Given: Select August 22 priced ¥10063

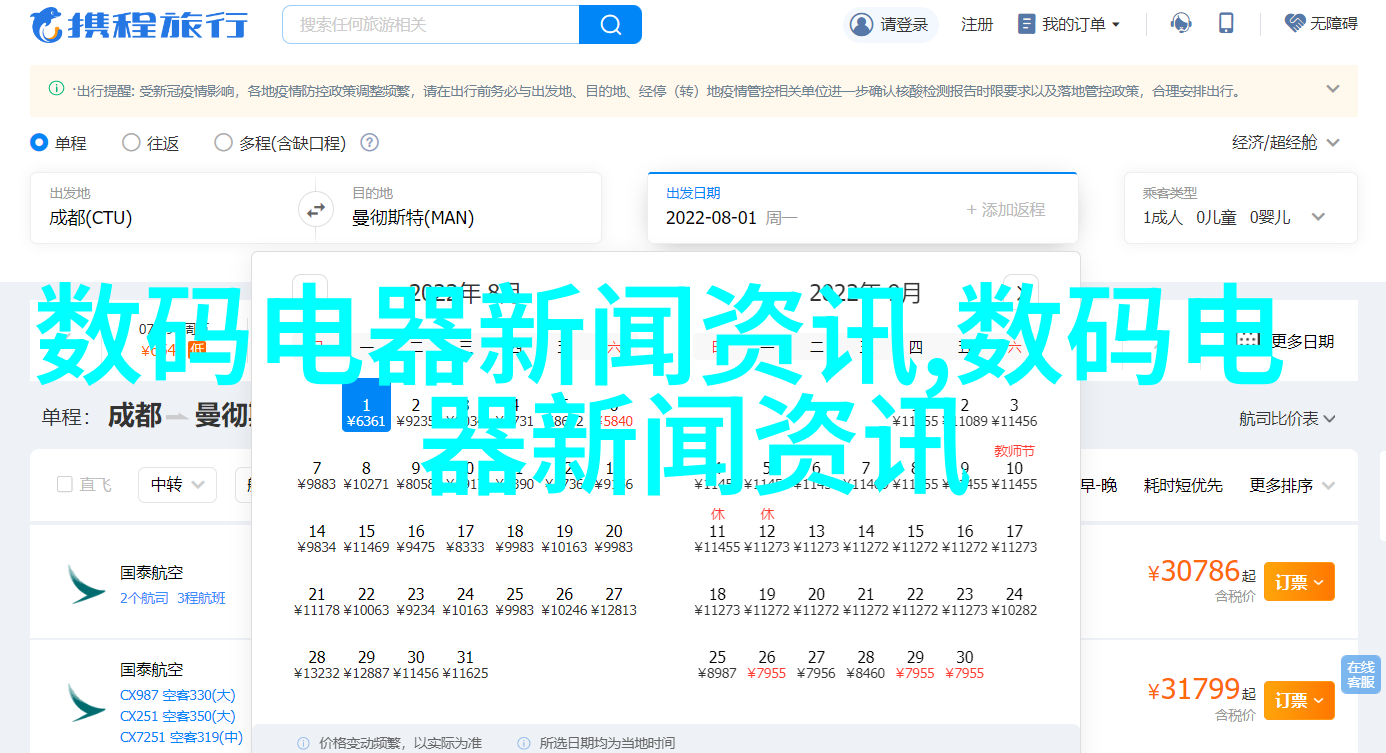Looking at the screenshot, I should coord(366,601).
